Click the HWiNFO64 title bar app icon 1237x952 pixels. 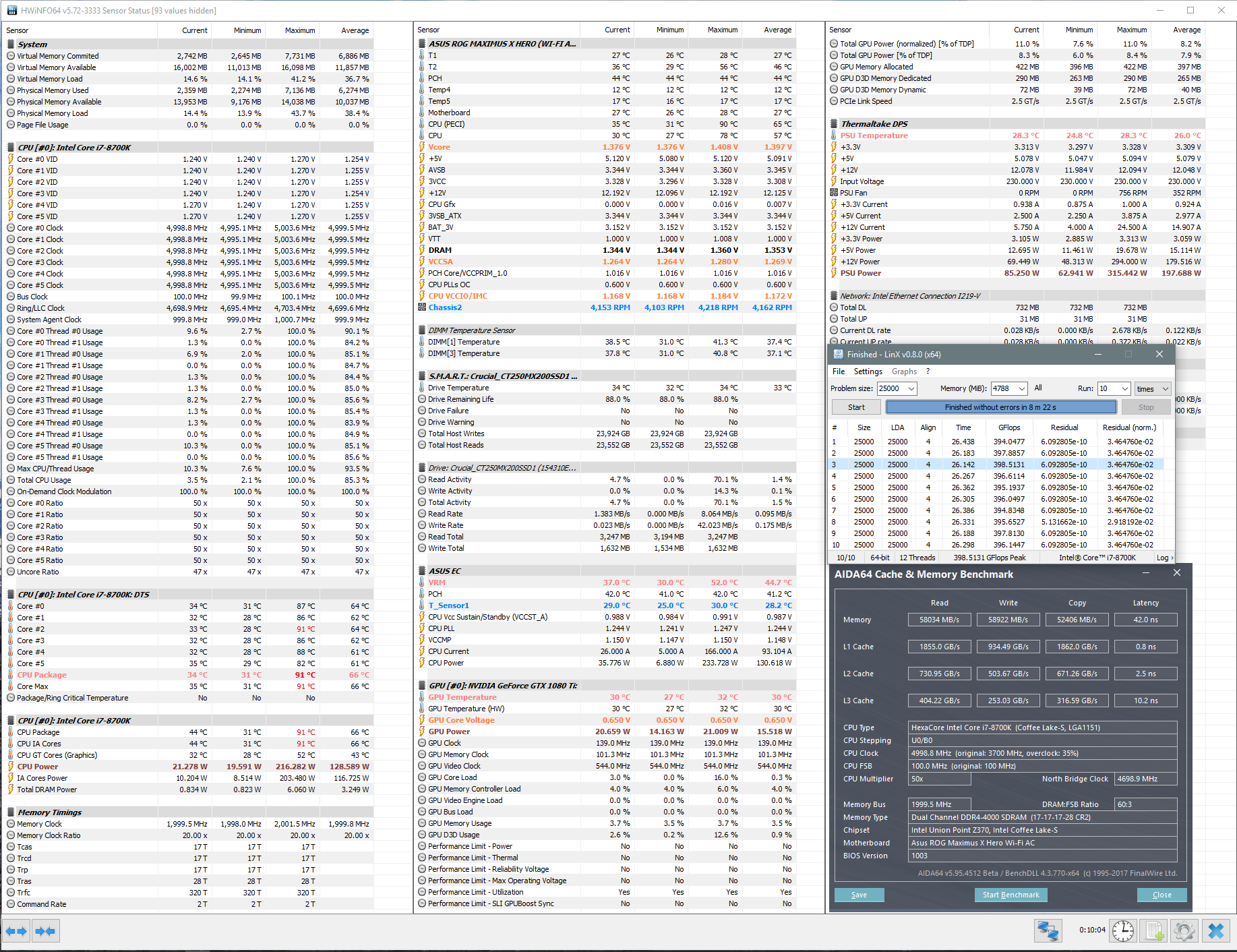click(11, 10)
